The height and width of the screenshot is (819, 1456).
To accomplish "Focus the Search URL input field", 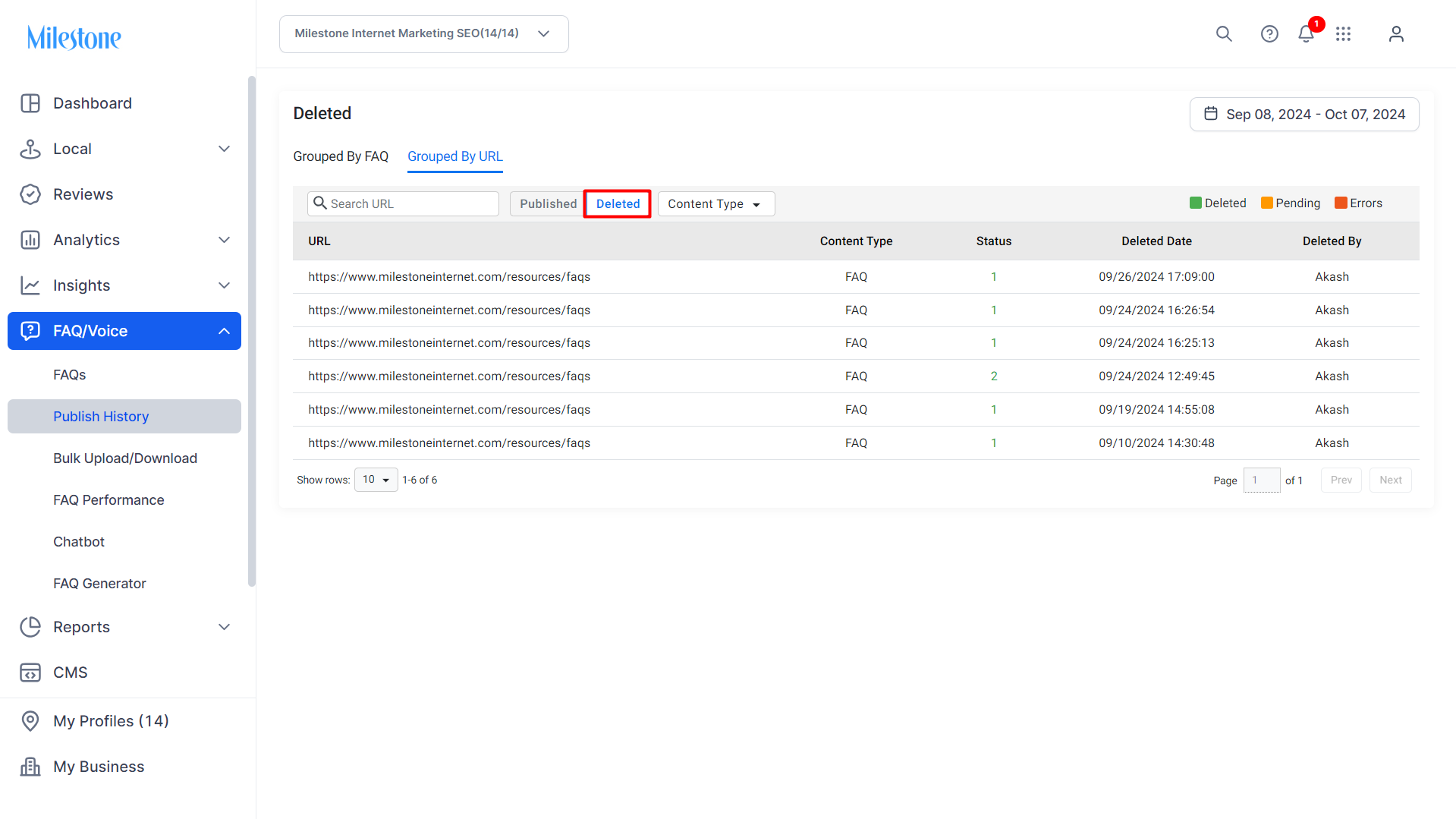I will click(403, 204).
